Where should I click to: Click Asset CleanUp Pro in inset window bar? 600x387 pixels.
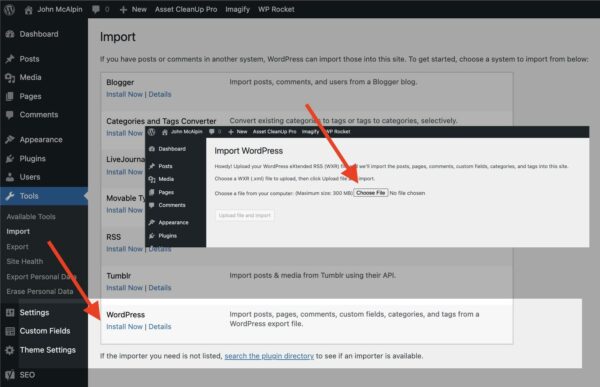[x=274, y=132]
